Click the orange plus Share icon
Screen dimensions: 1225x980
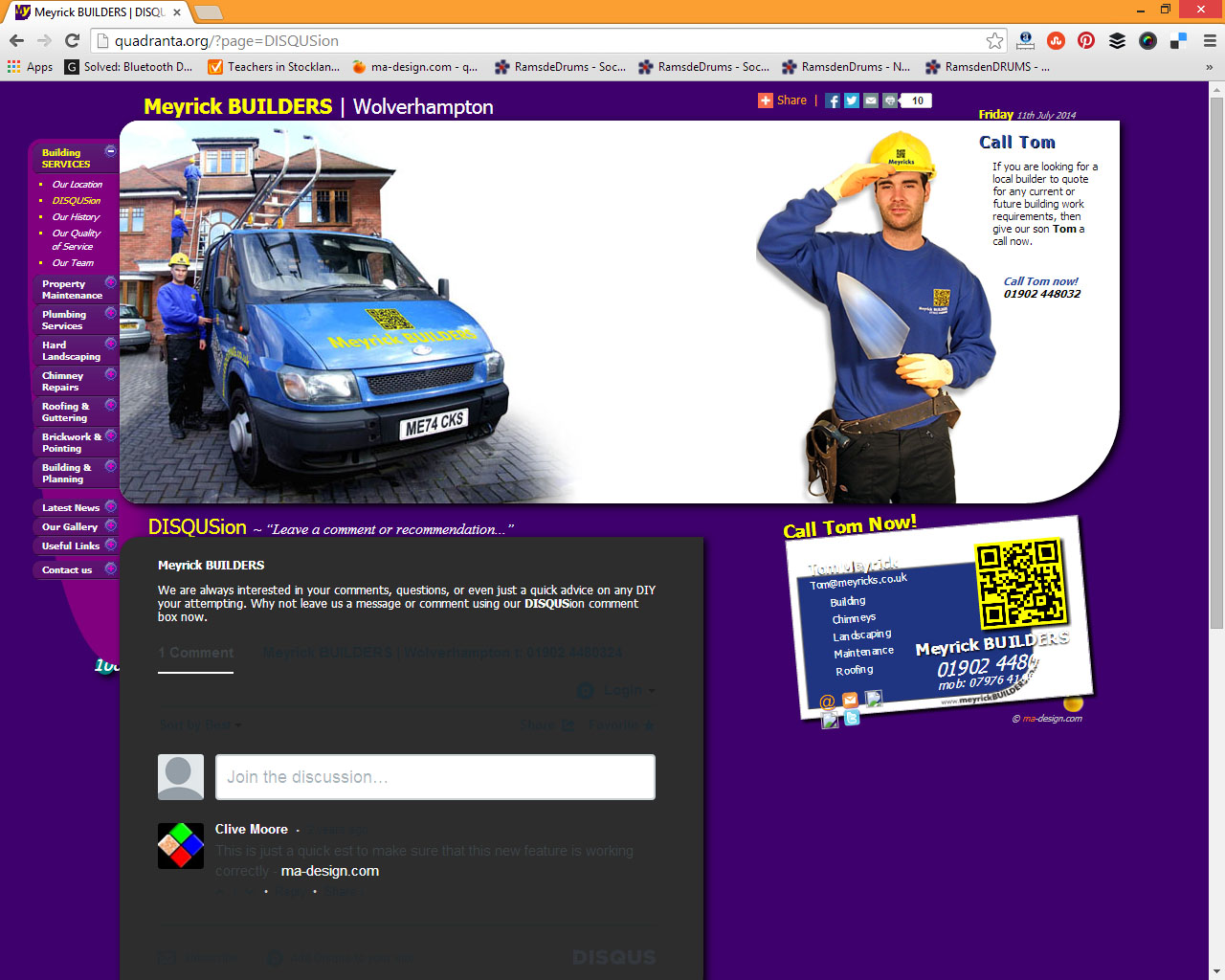766,100
